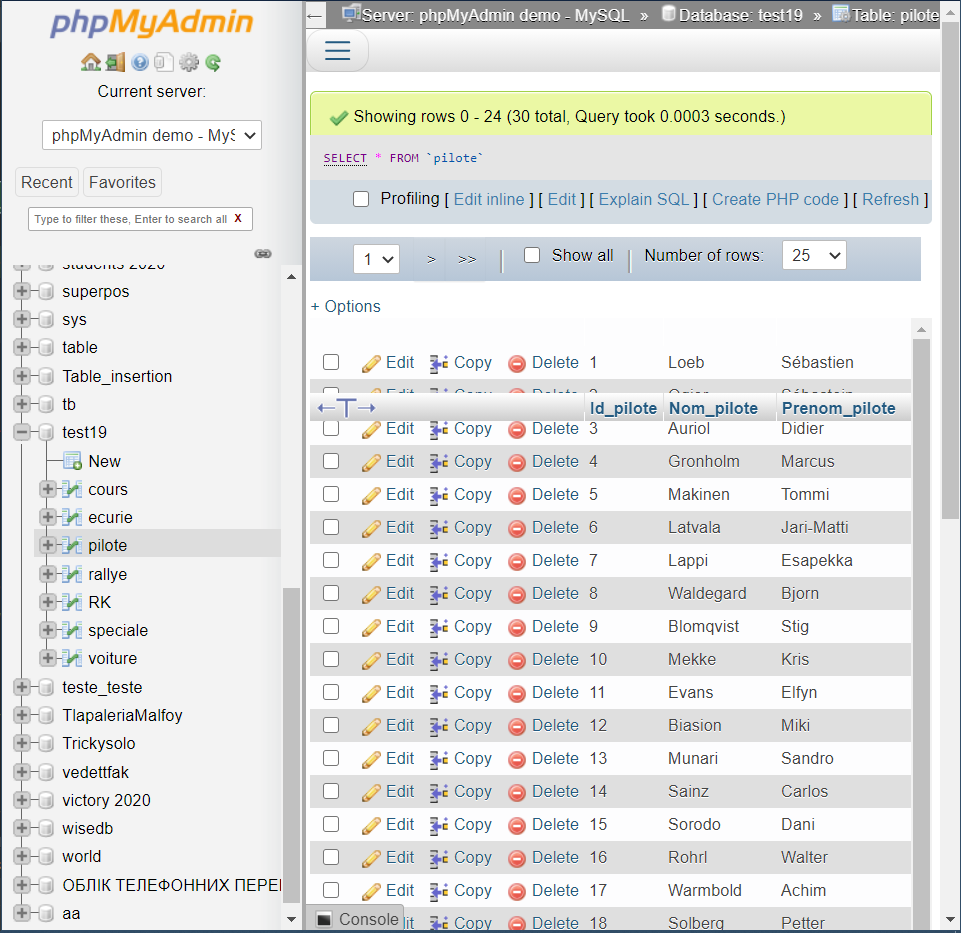
Task: Open the Current server dropdown
Action: (x=152, y=135)
